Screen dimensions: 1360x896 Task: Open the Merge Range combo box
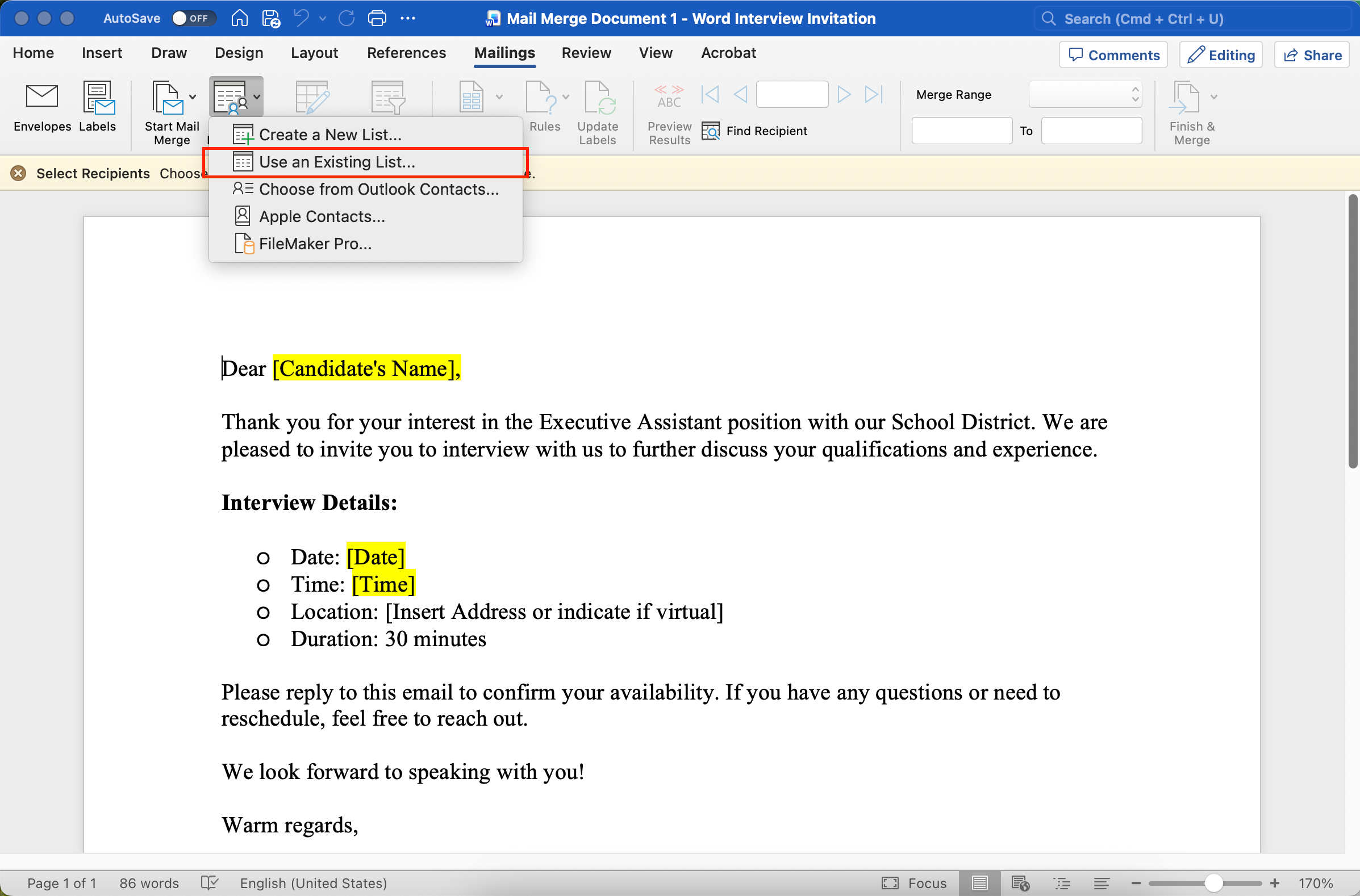pos(1085,94)
